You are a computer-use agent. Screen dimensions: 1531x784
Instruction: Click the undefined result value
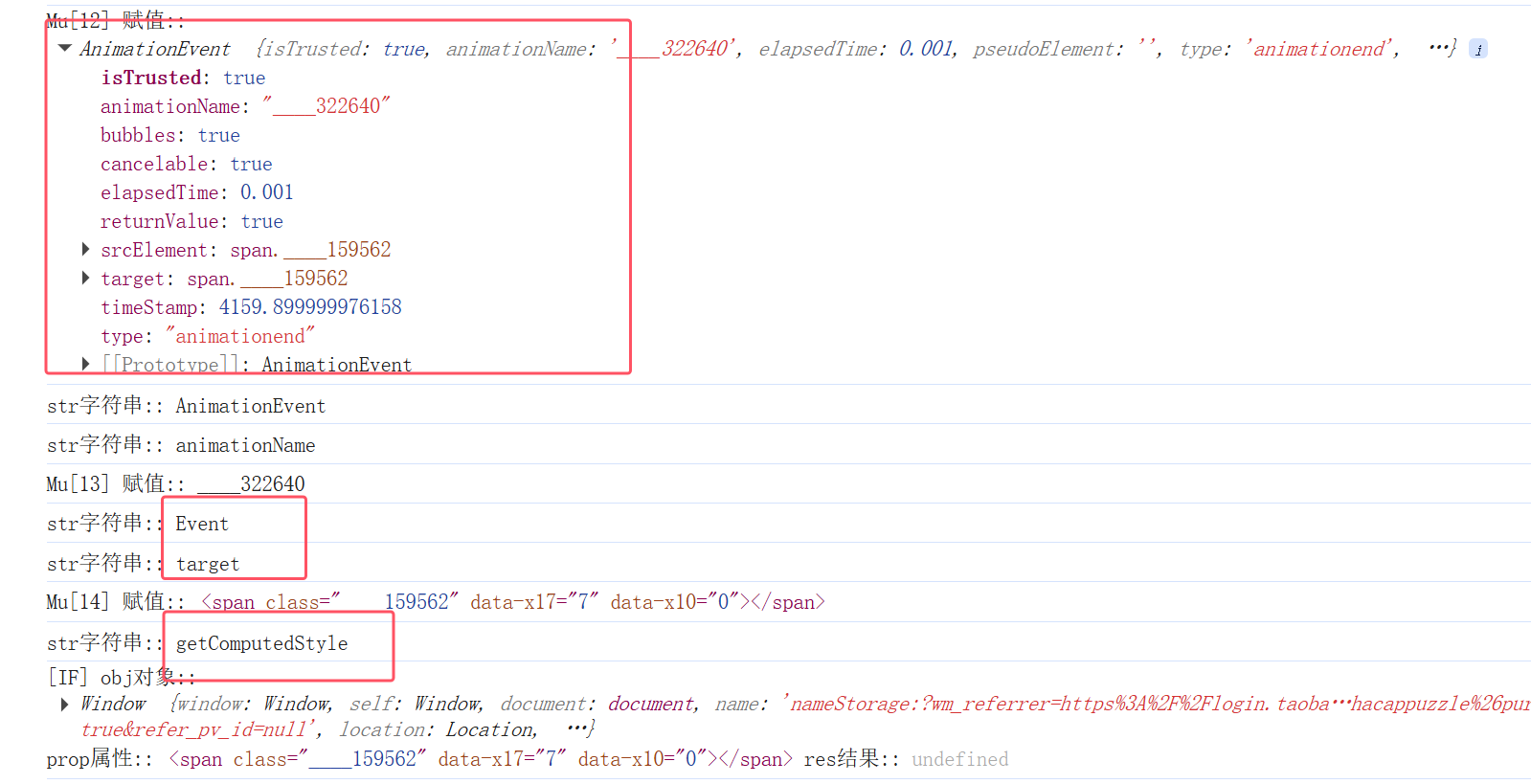tap(959, 760)
